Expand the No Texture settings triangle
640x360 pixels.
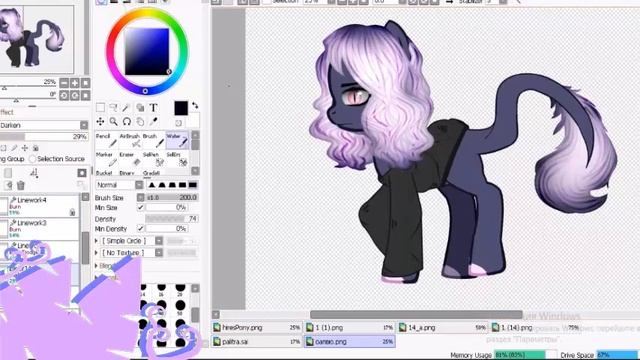pyautogui.click(x=97, y=253)
